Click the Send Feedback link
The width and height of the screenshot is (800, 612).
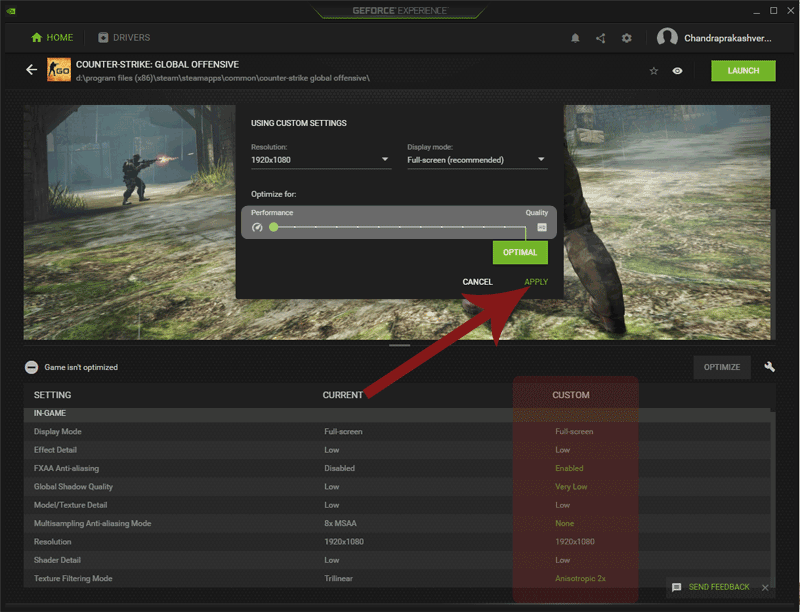719,587
